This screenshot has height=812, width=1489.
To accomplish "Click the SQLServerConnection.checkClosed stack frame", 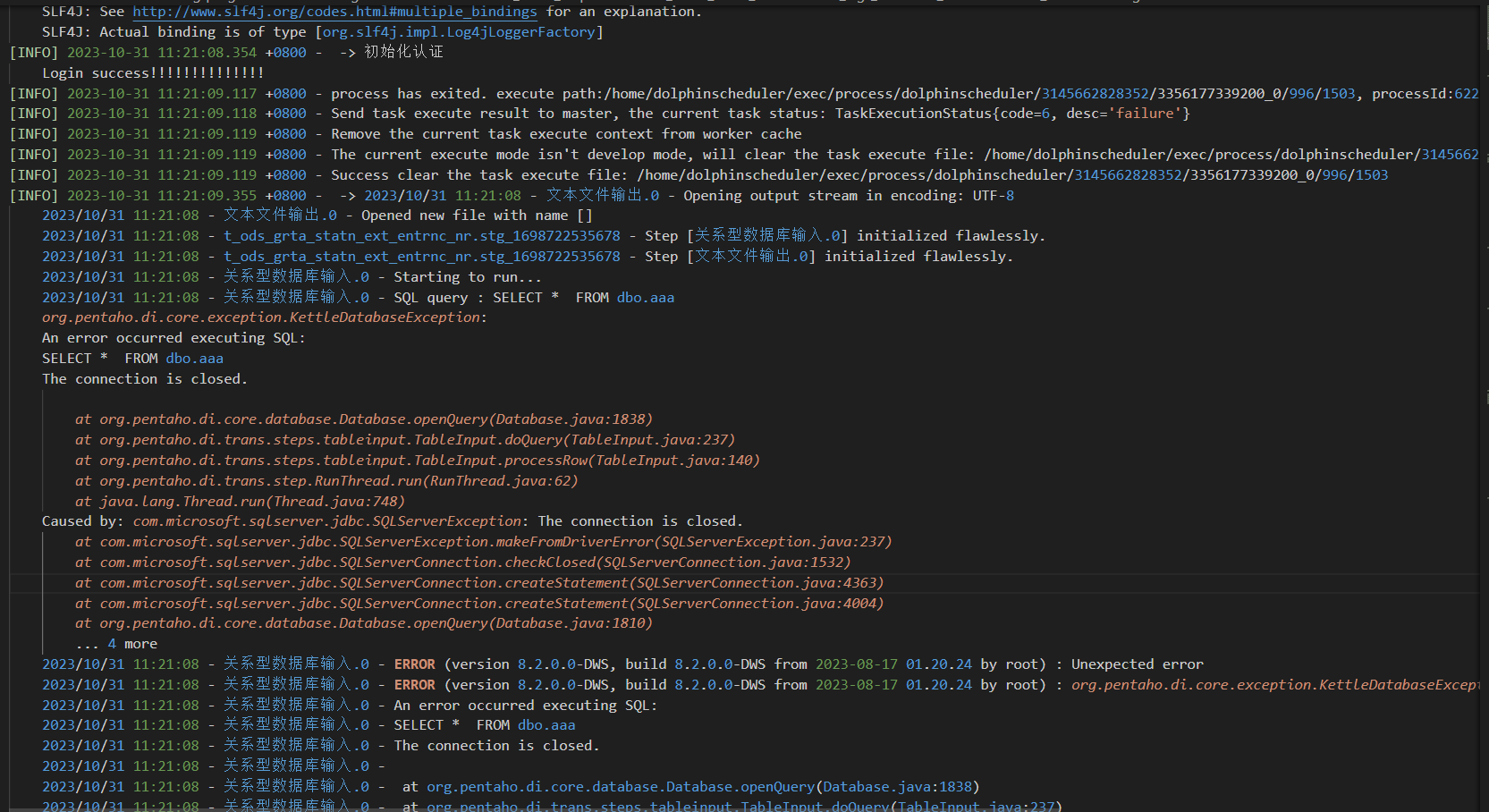I will (462, 562).
